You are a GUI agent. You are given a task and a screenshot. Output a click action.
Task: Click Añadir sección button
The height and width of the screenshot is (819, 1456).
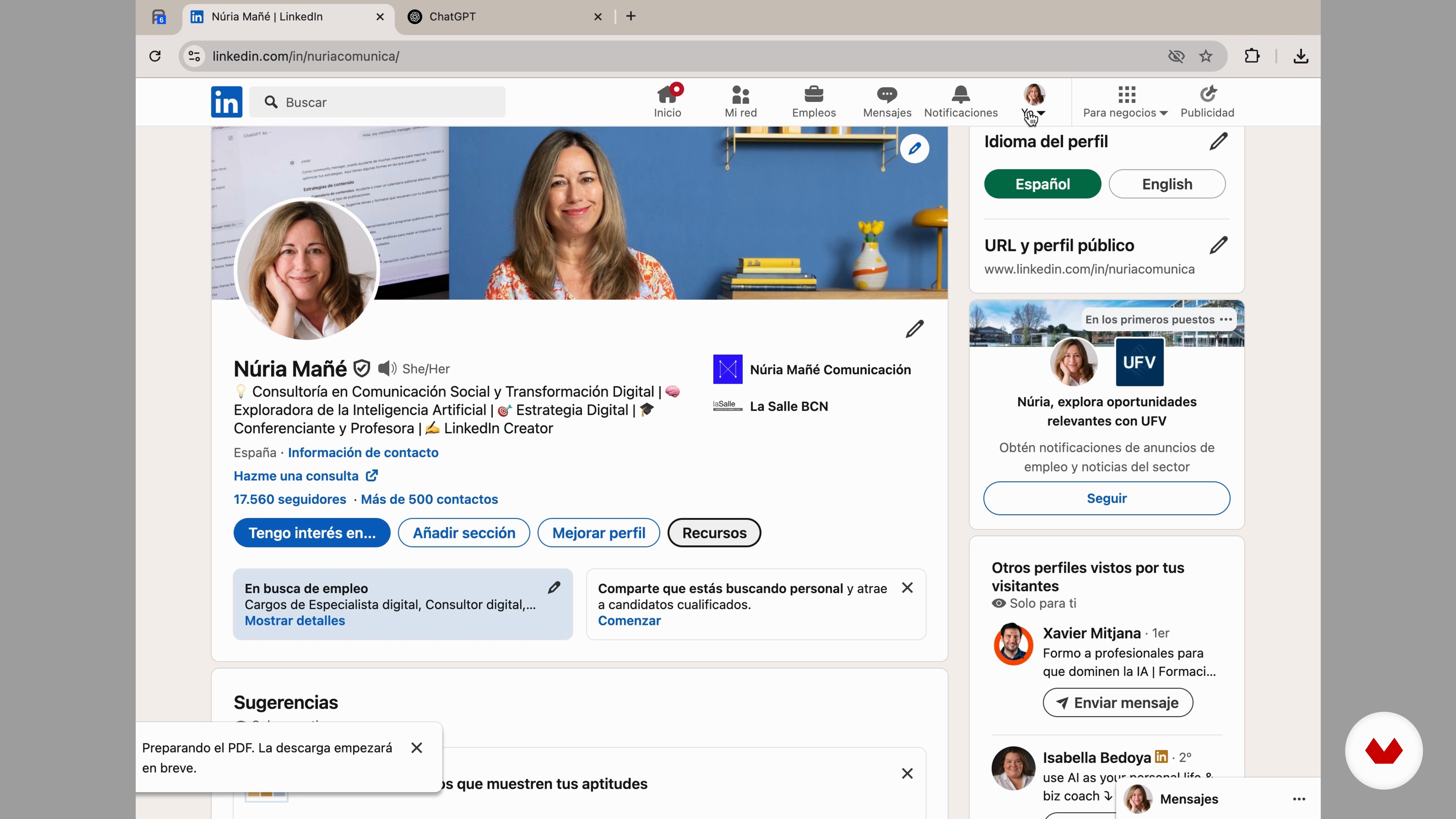464,532
